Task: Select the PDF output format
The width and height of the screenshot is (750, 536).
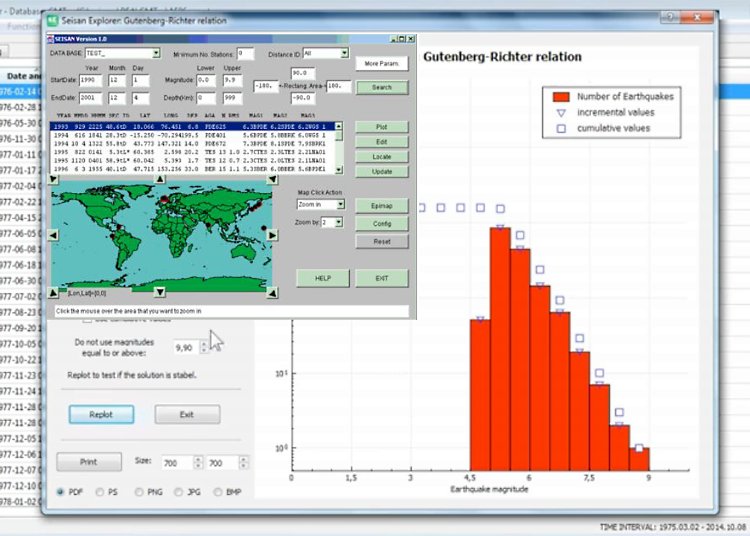Action: point(61,492)
